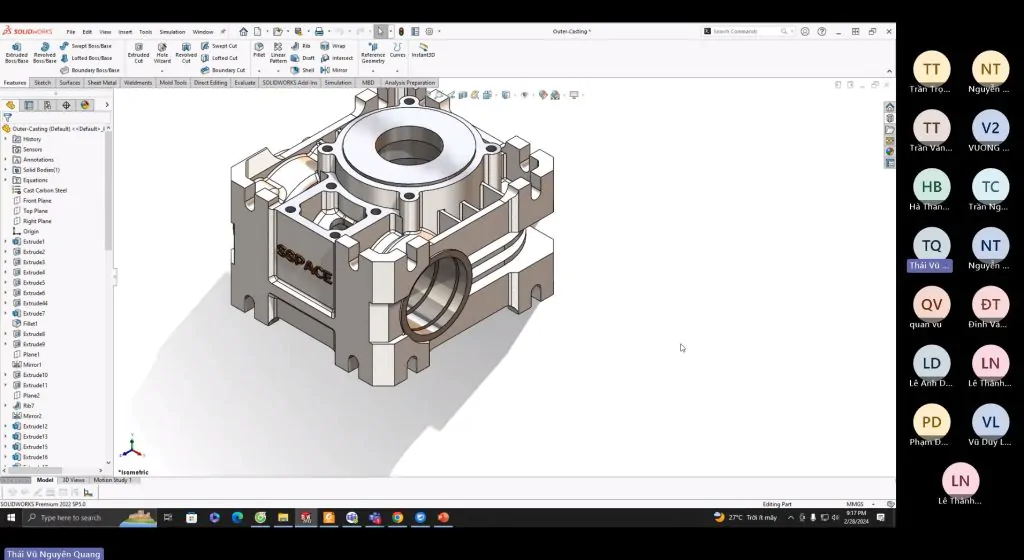The width and height of the screenshot is (1024, 560).
Task: Open the Appearances task pane tab
Action: coord(889,151)
